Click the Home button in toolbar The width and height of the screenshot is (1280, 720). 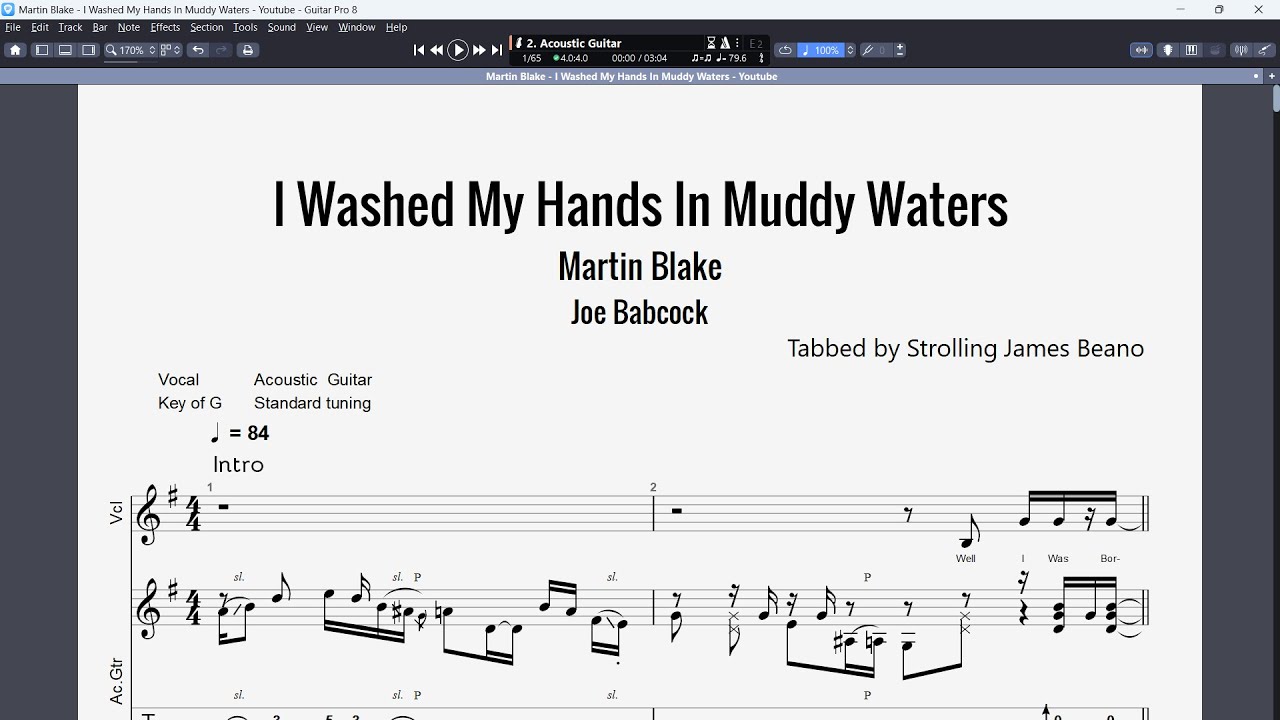pos(15,50)
